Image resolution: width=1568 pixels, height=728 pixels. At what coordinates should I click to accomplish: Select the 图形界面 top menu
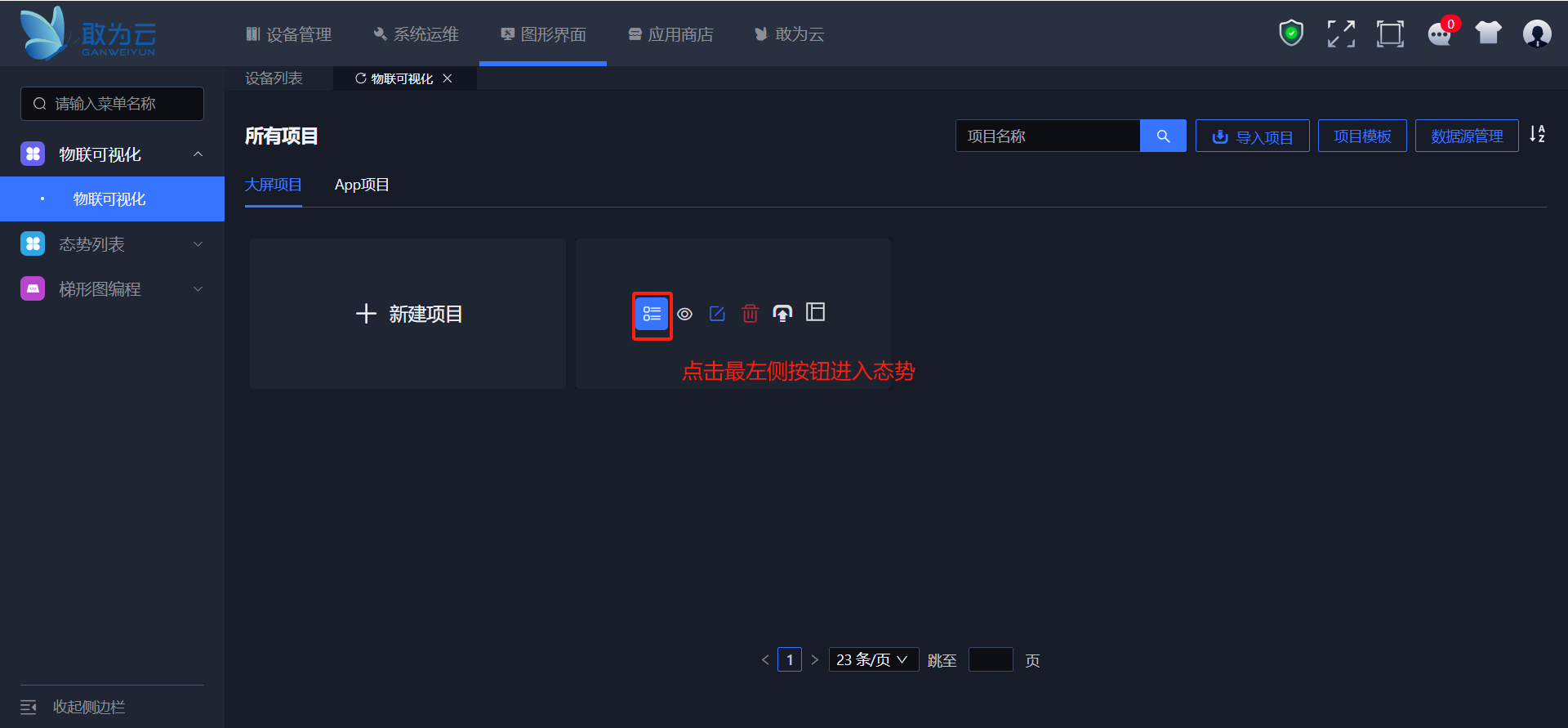[x=543, y=34]
